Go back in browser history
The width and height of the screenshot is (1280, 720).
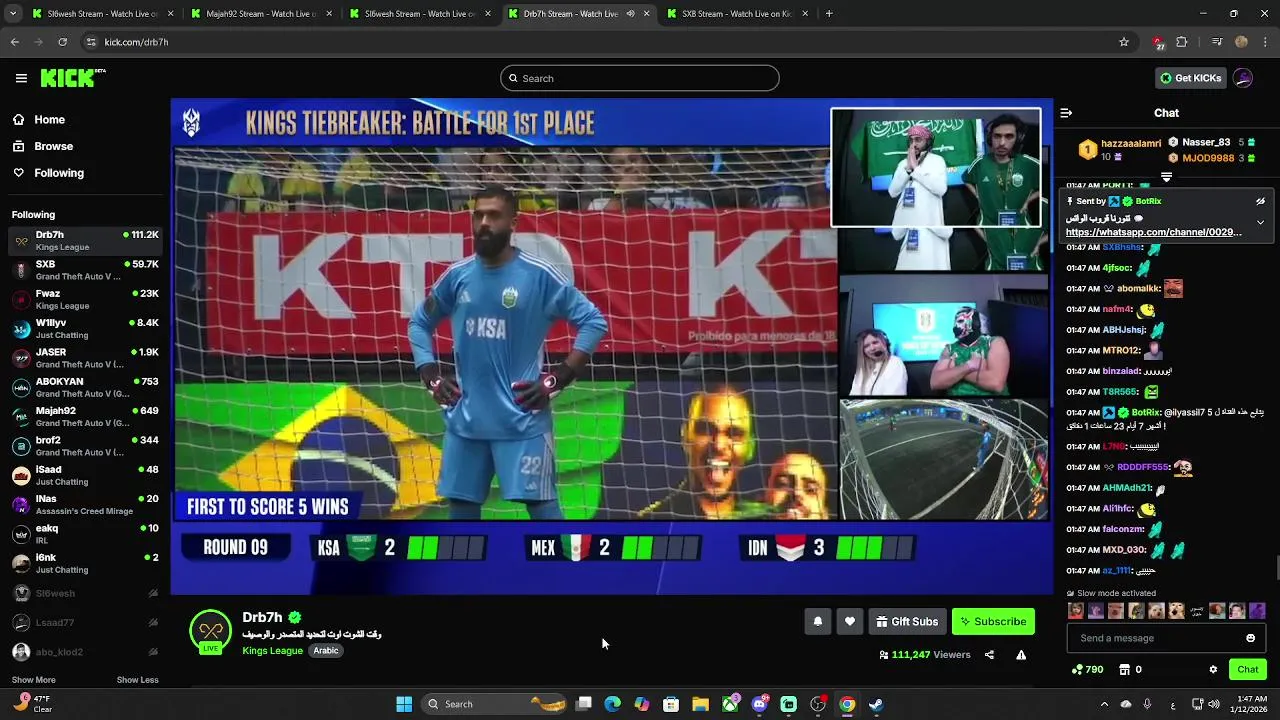pos(14,42)
